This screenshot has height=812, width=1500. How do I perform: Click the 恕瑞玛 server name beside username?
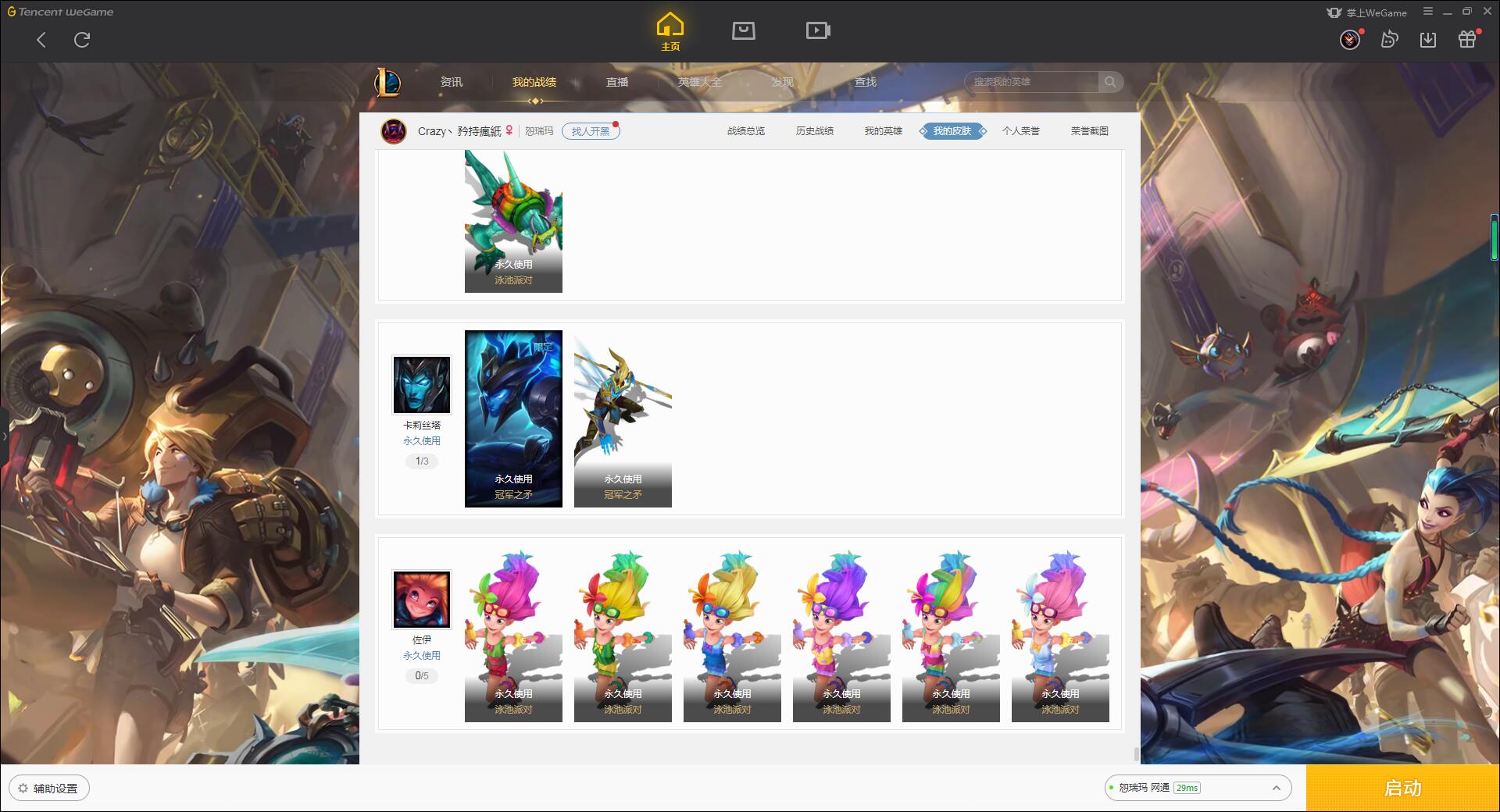click(539, 131)
